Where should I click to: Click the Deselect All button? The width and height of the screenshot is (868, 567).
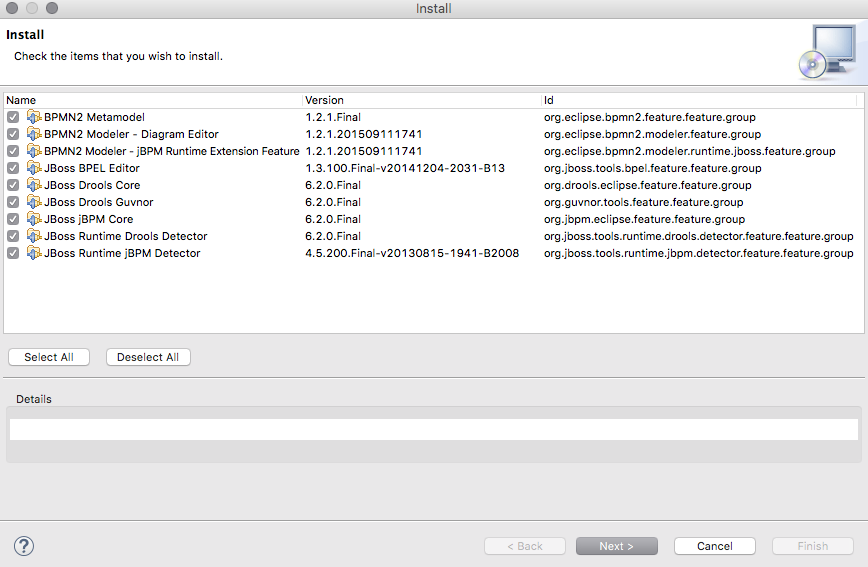pyautogui.click(x=148, y=357)
